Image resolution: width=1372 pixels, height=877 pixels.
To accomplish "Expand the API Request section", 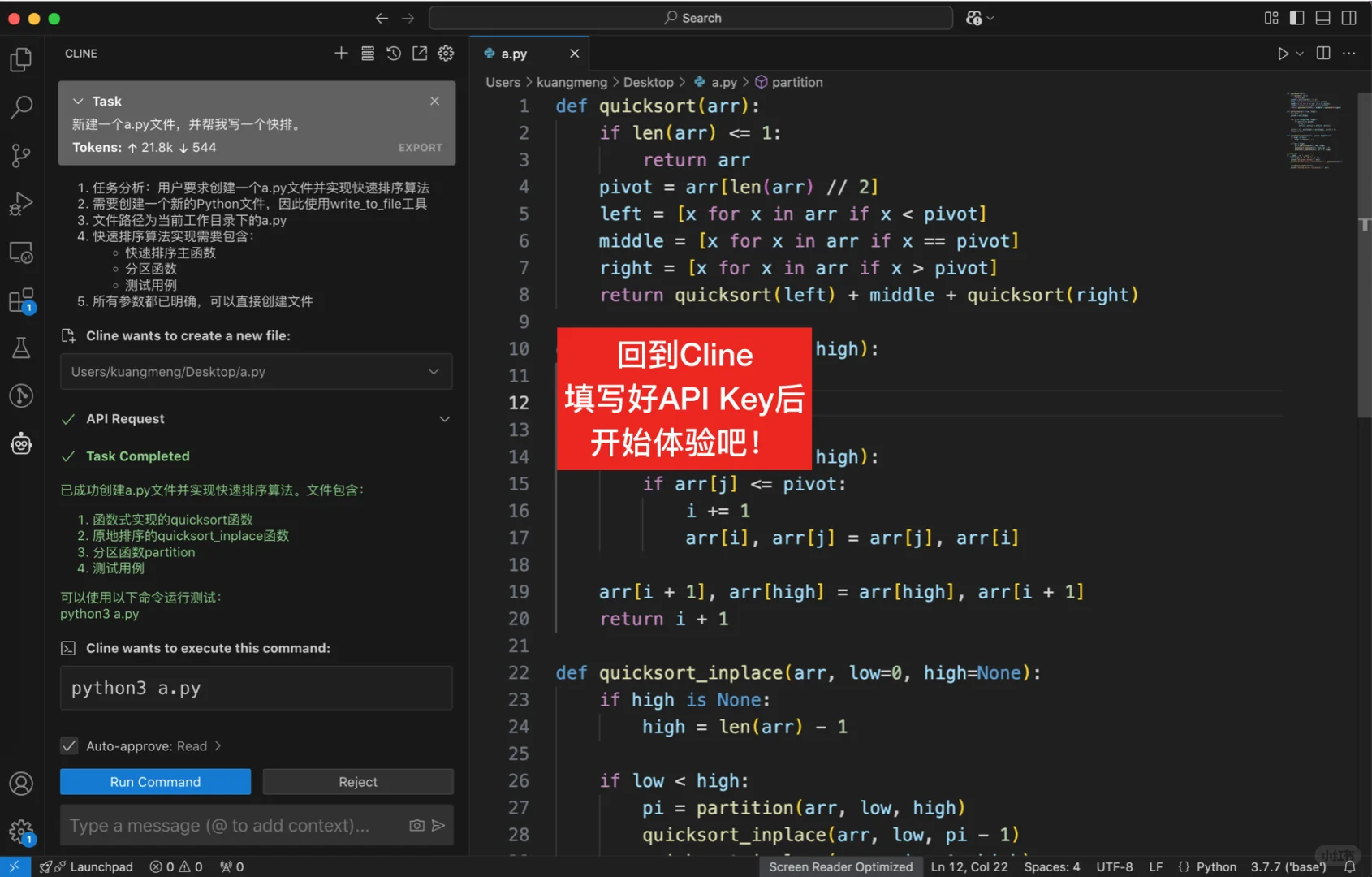I will pyautogui.click(x=444, y=419).
